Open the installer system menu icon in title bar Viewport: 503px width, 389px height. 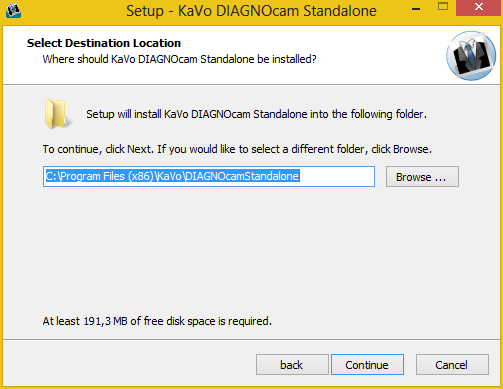coord(13,10)
